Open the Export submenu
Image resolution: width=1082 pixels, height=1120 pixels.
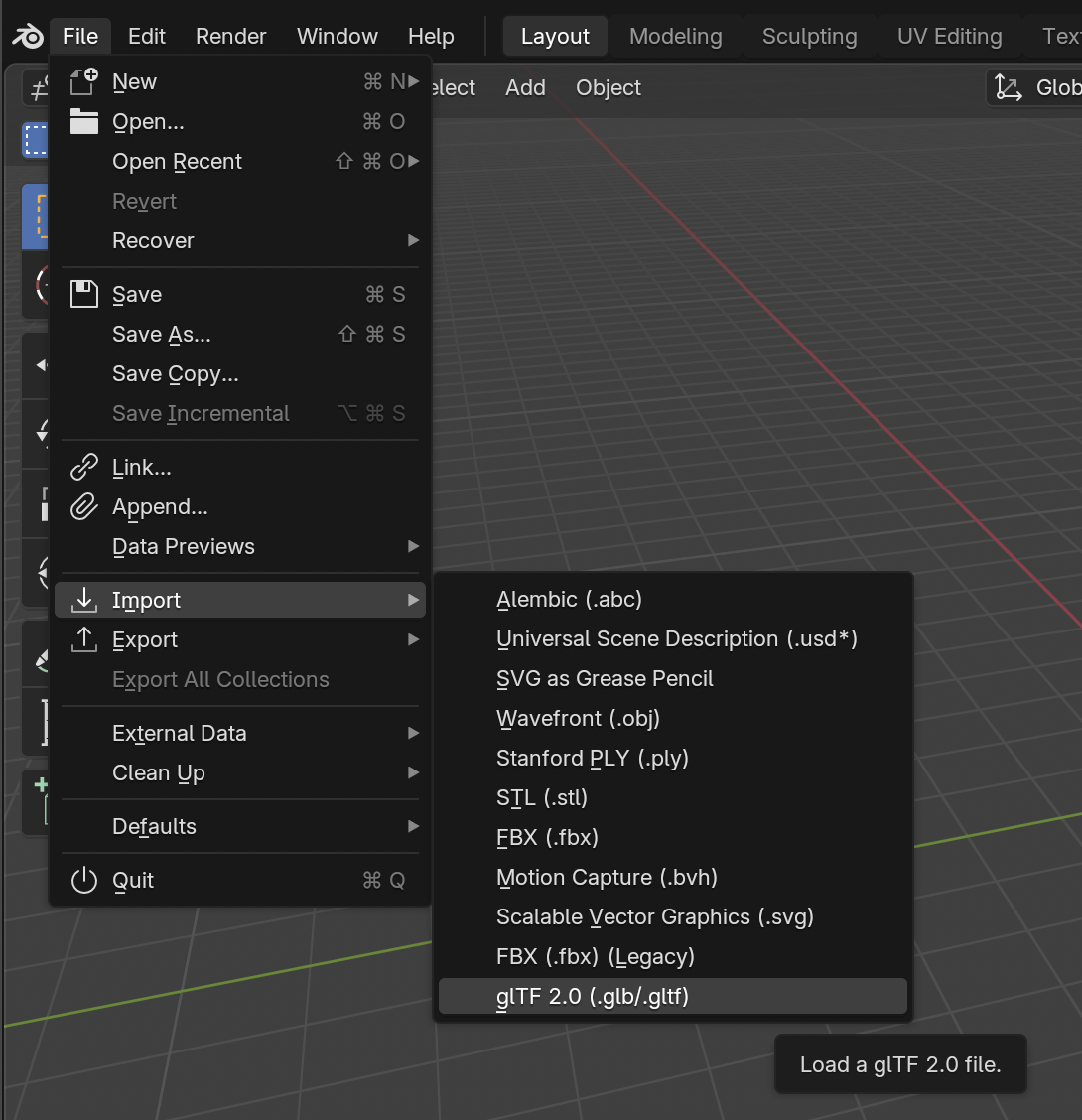pos(144,639)
